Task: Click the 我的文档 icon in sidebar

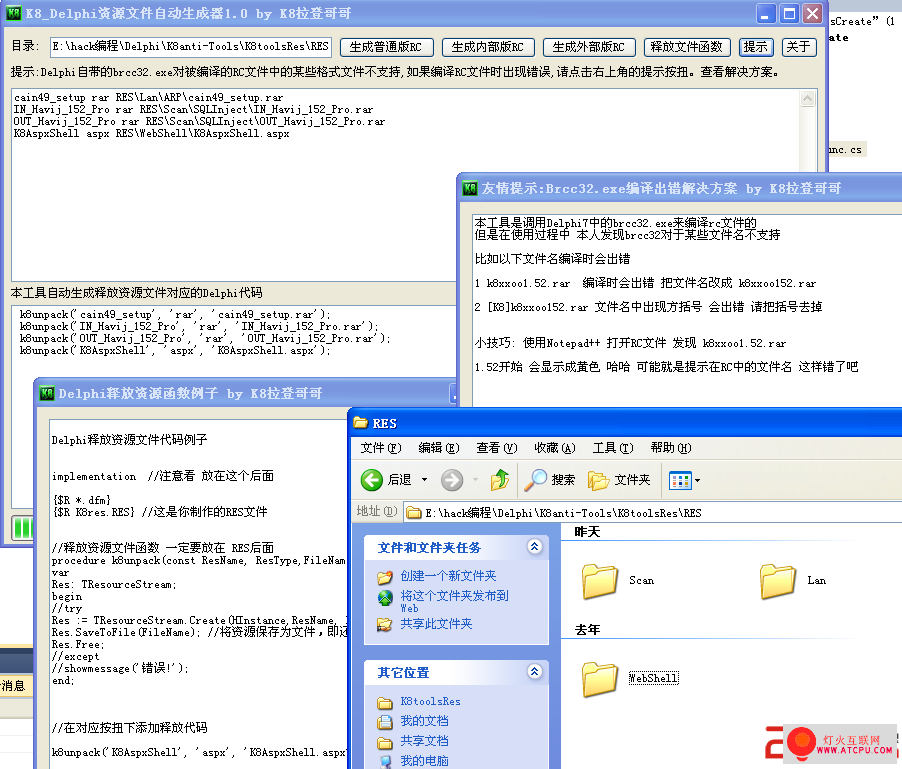Action: pos(384,722)
